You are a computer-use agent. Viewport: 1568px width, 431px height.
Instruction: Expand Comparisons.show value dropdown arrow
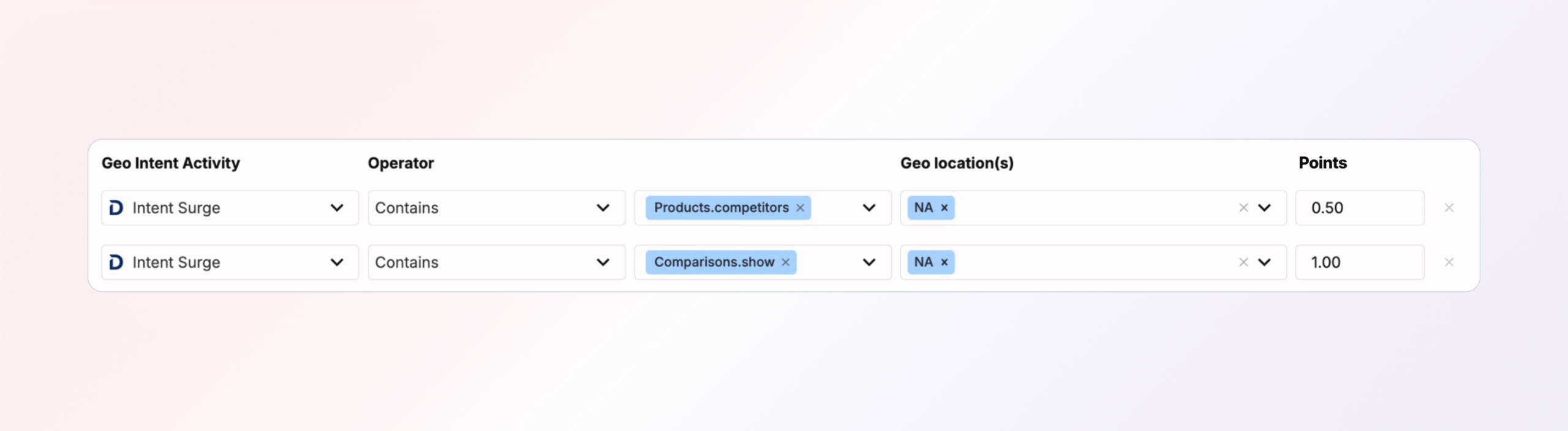click(869, 262)
